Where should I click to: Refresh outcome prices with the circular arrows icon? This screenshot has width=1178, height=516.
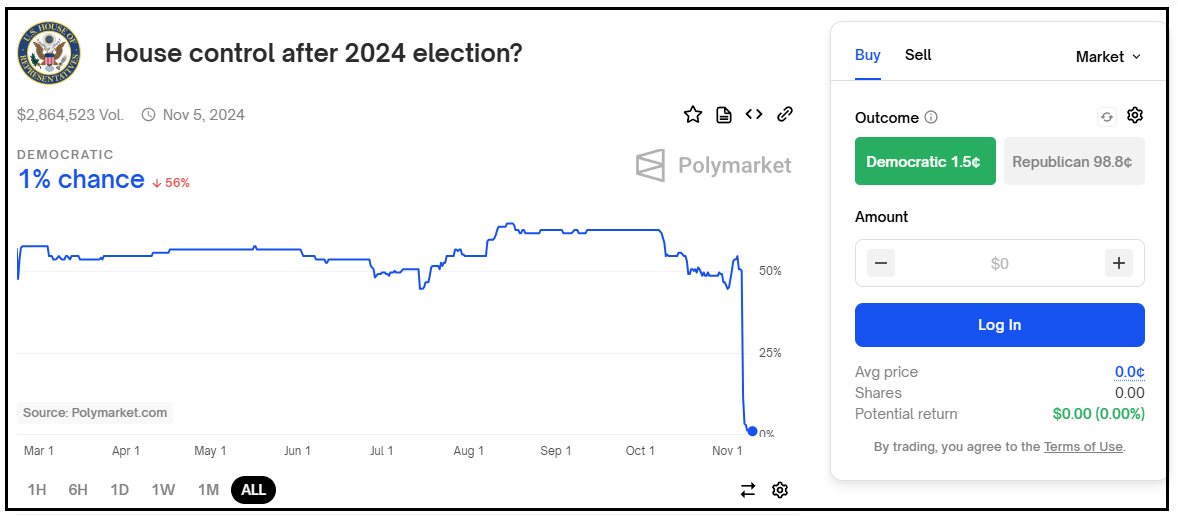[x=1107, y=116]
